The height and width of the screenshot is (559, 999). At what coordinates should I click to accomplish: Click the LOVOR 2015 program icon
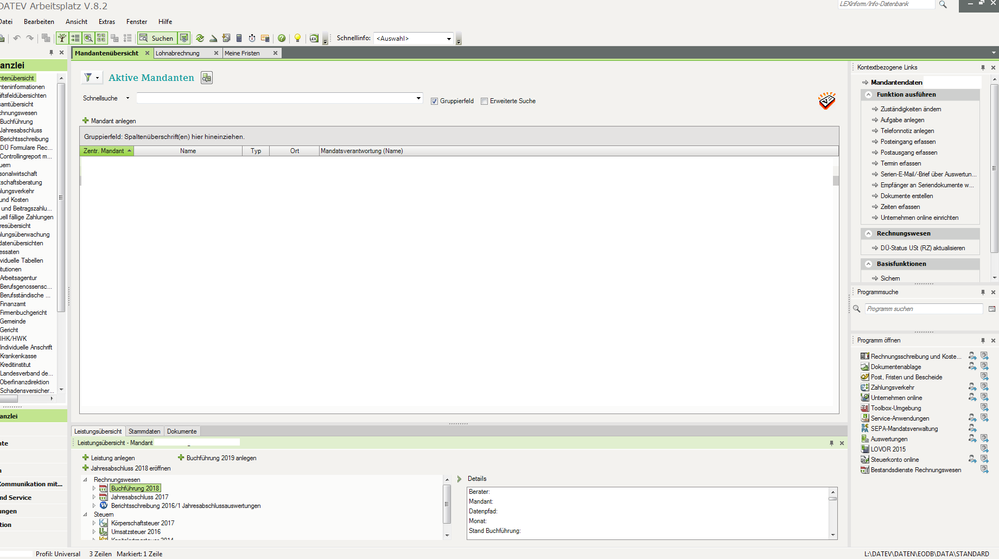click(865, 449)
